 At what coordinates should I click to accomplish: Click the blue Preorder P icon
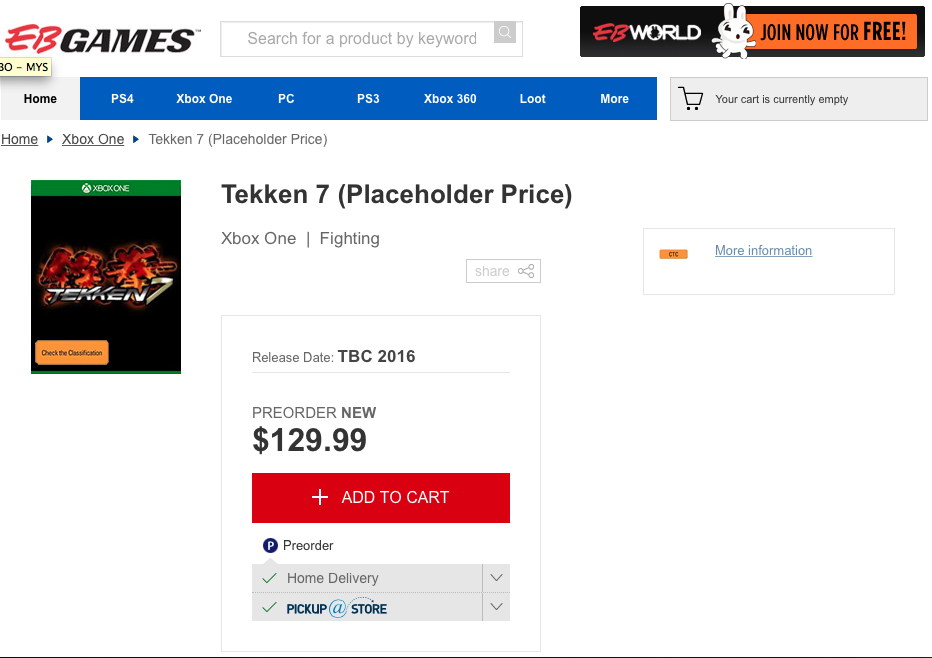(x=270, y=545)
